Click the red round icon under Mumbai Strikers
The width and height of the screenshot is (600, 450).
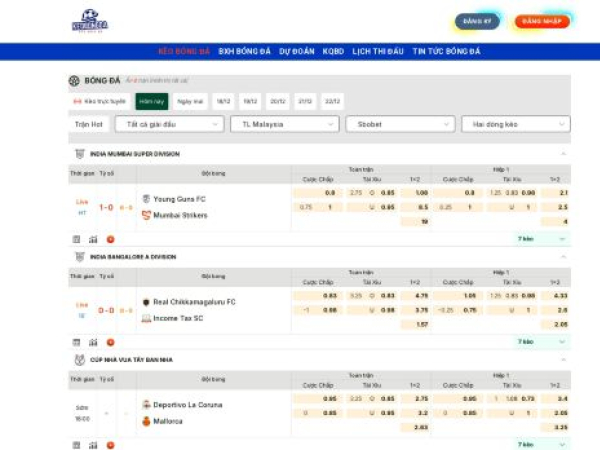110,239
